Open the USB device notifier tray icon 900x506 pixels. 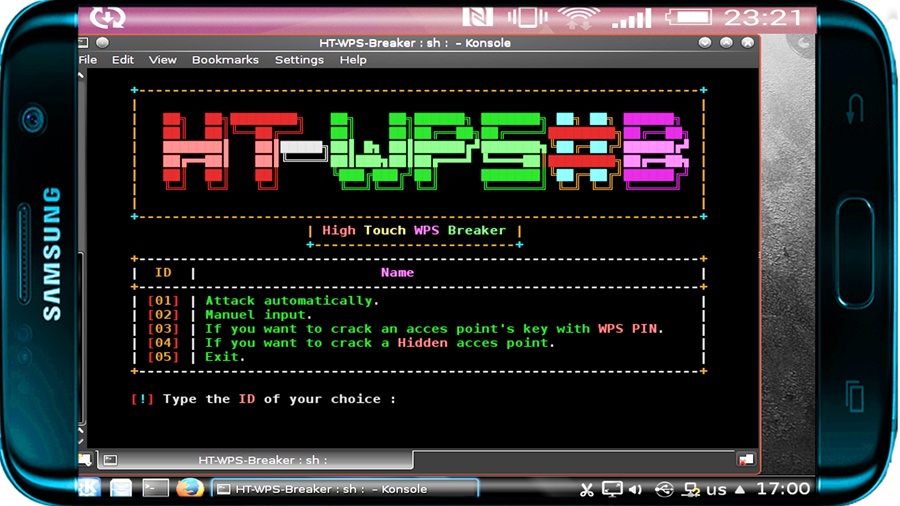click(x=664, y=489)
